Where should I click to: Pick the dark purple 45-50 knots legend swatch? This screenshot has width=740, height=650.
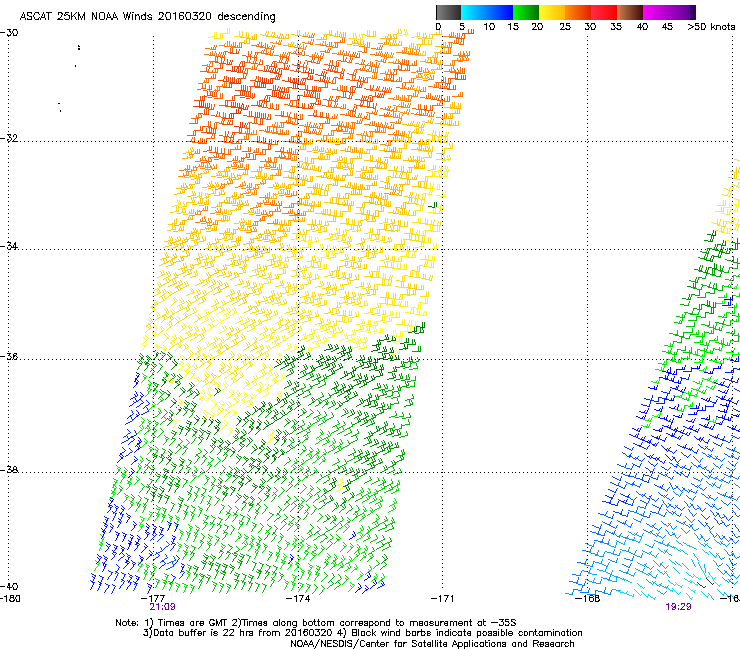pos(682,12)
